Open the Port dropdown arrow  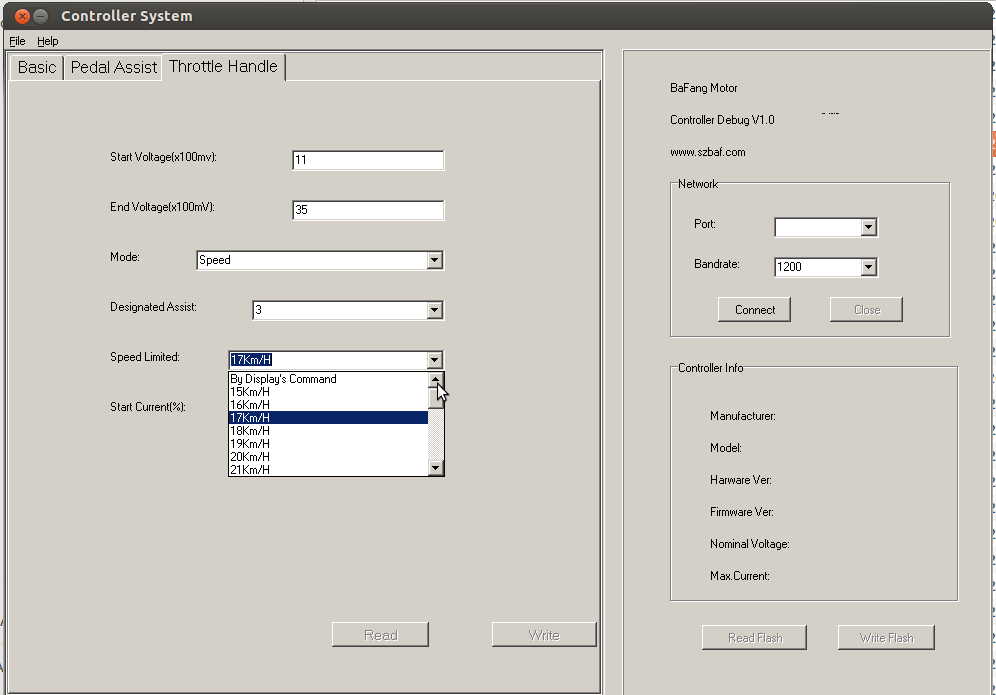click(x=869, y=227)
